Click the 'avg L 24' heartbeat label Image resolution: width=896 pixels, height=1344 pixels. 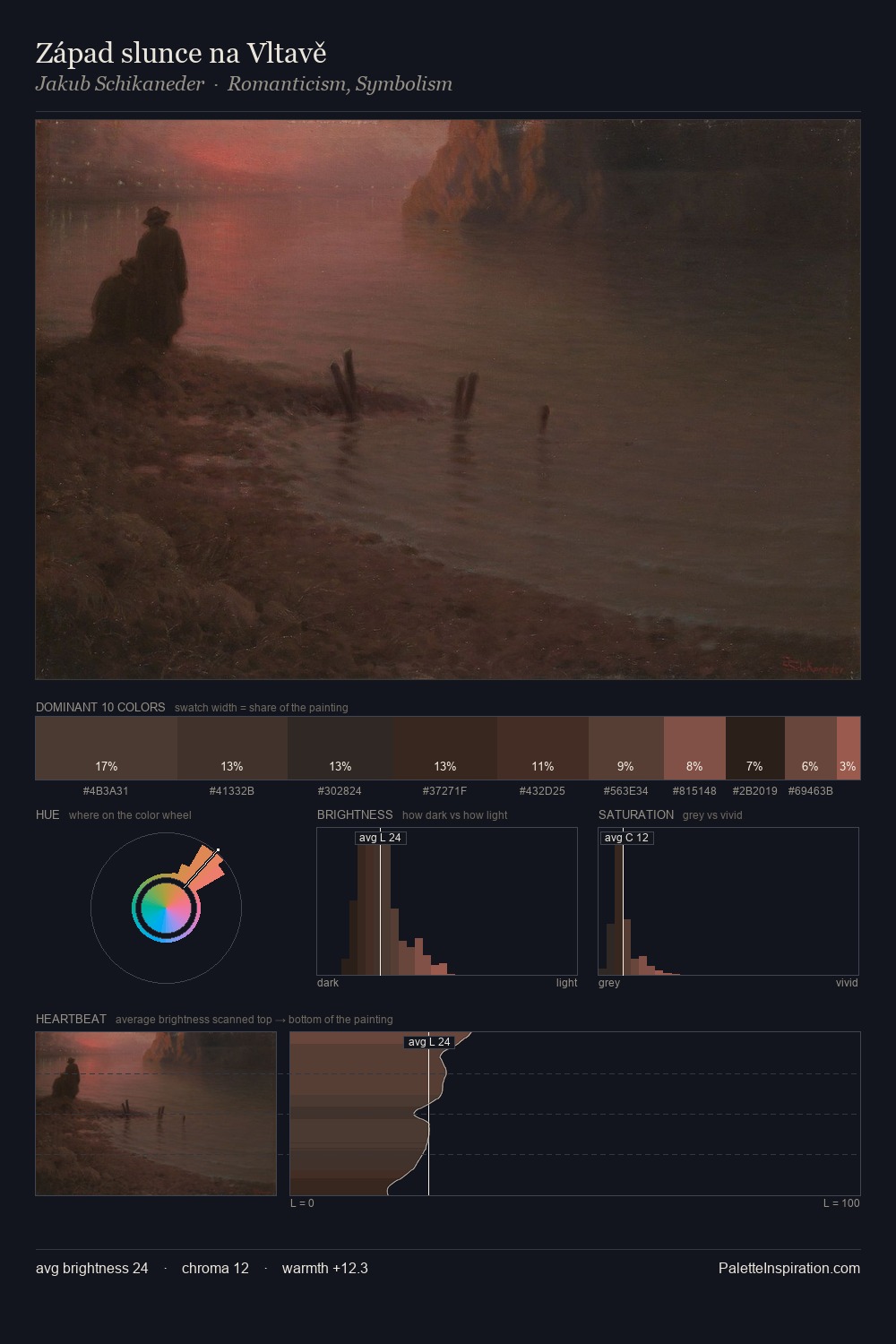point(429,1042)
